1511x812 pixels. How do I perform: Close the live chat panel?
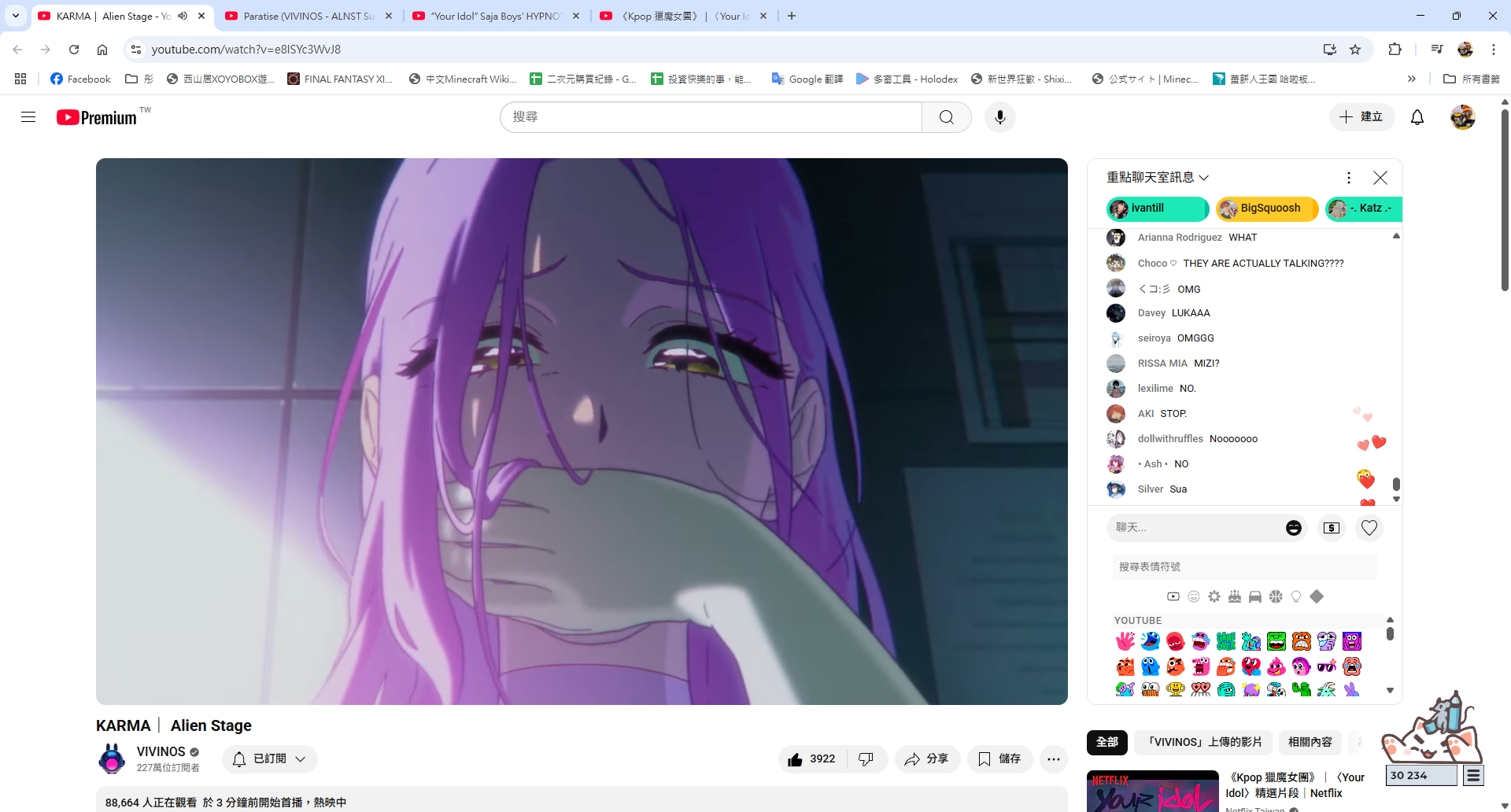1380,178
